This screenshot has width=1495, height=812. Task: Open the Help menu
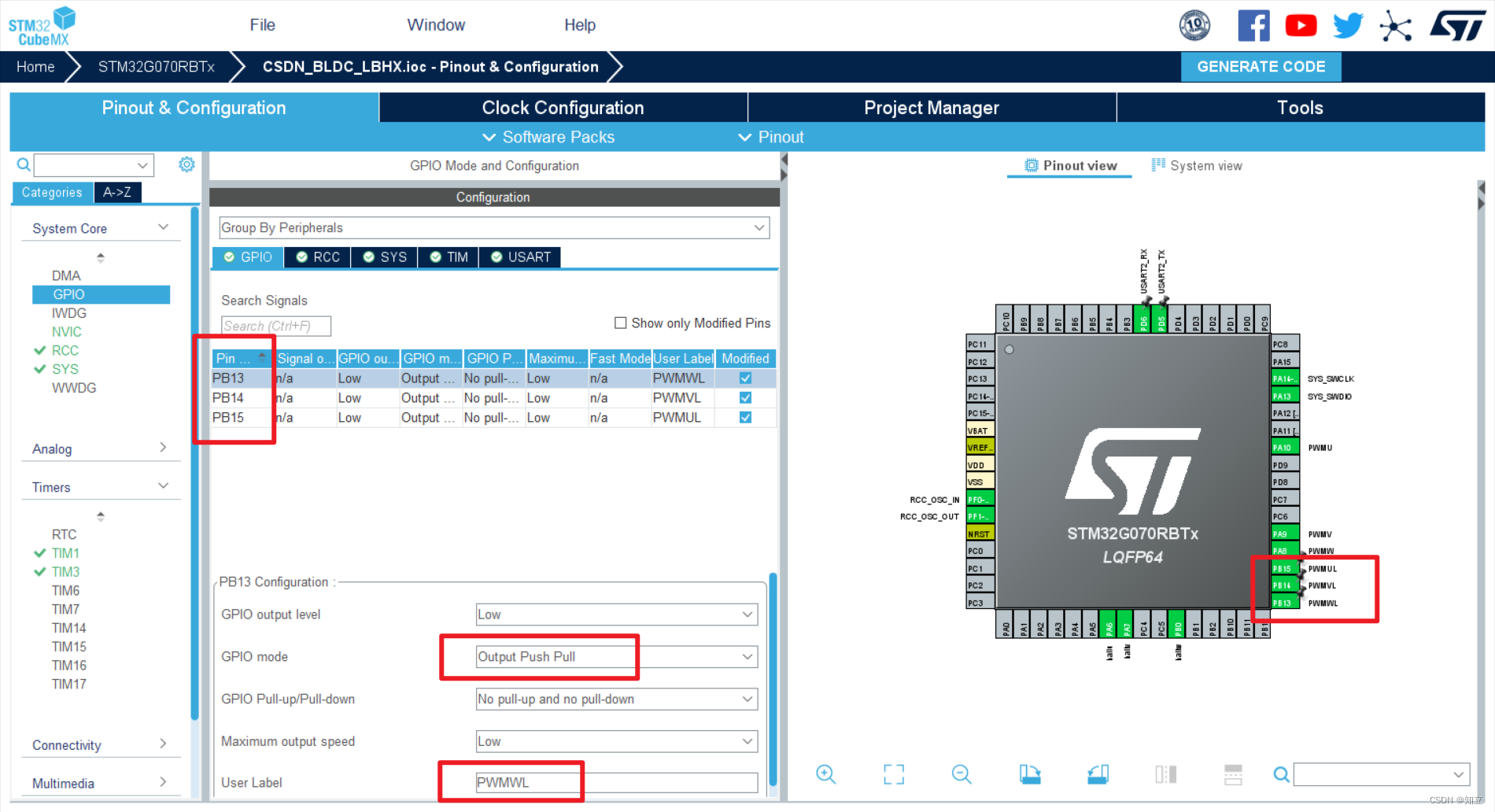coord(580,25)
